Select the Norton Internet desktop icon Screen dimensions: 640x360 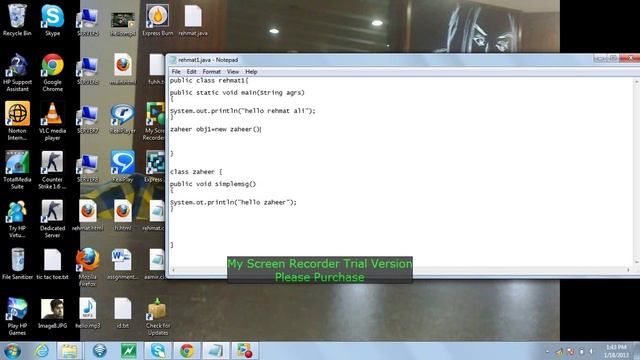pyautogui.click(x=17, y=121)
